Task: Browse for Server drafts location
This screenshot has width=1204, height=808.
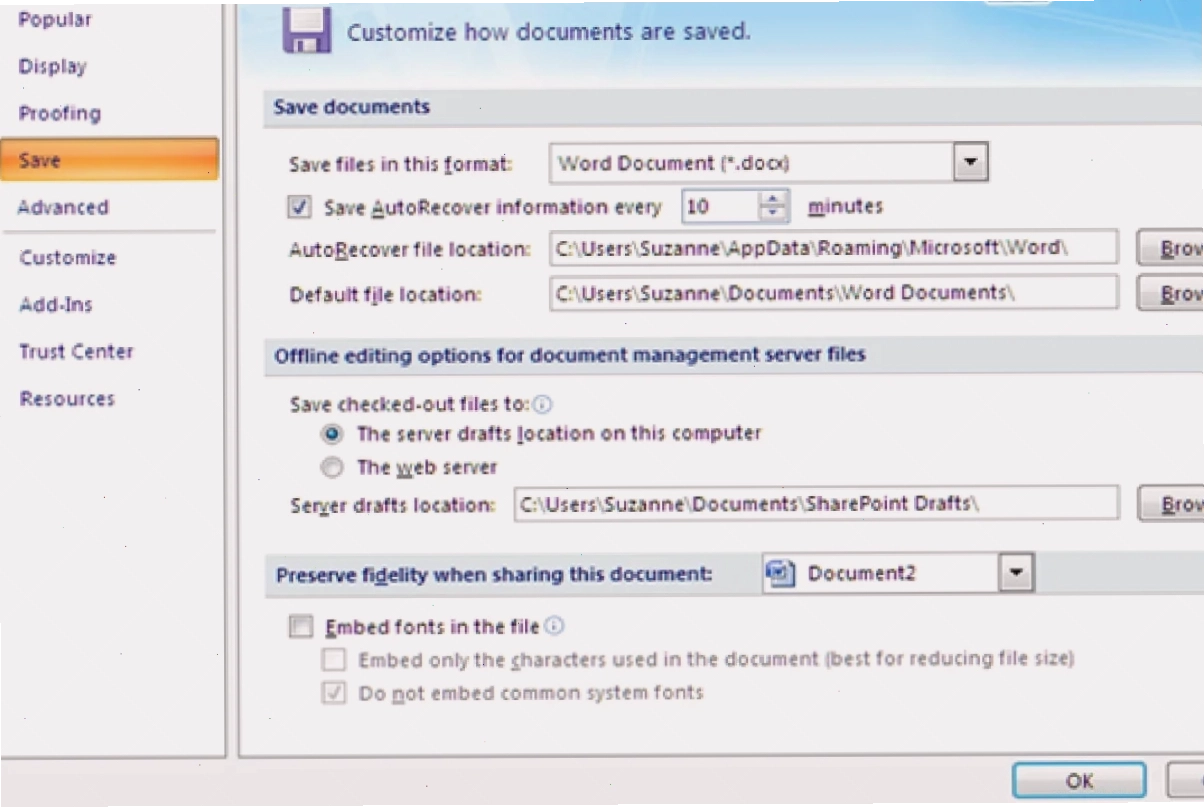Action: pos(1170,504)
